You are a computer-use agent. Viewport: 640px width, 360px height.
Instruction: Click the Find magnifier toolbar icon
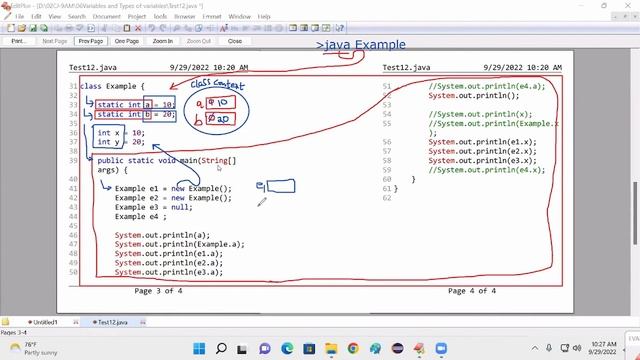click(x=177, y=28)
